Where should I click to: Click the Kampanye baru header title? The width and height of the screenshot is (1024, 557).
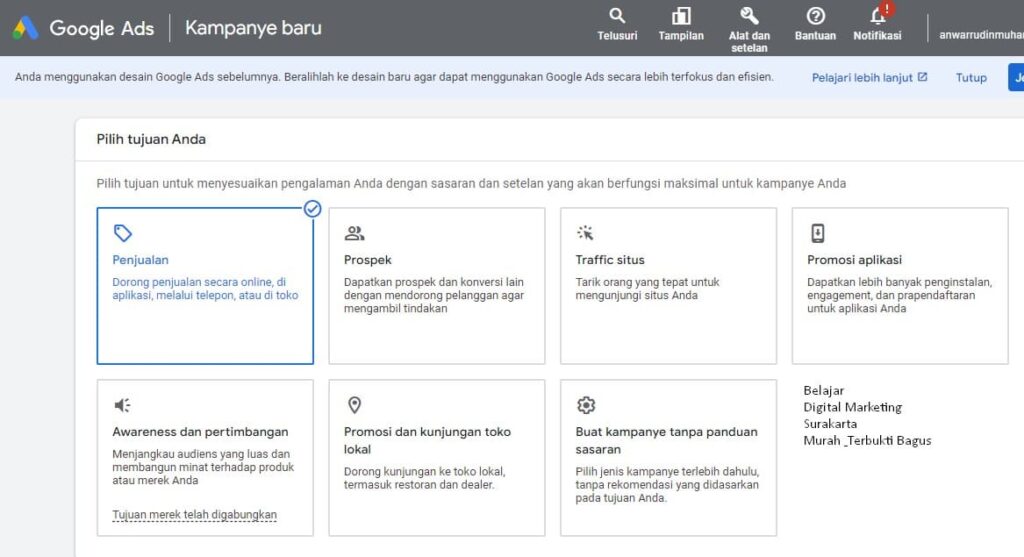[253, 28]
